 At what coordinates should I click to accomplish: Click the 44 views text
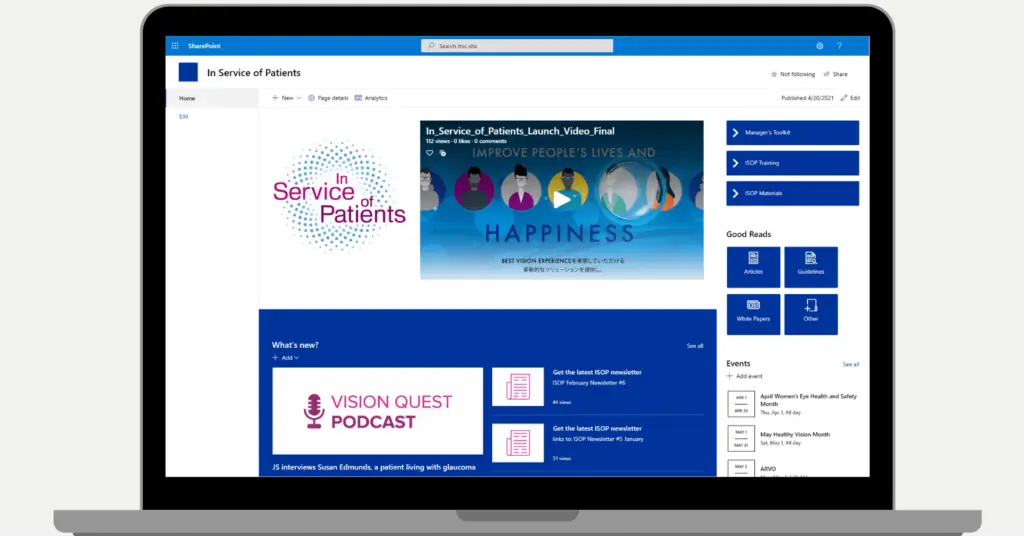point(562,402)
